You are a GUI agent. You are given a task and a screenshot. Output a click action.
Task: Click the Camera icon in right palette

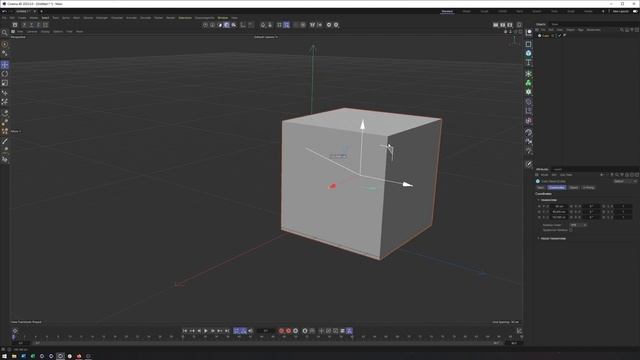point(529,142)
